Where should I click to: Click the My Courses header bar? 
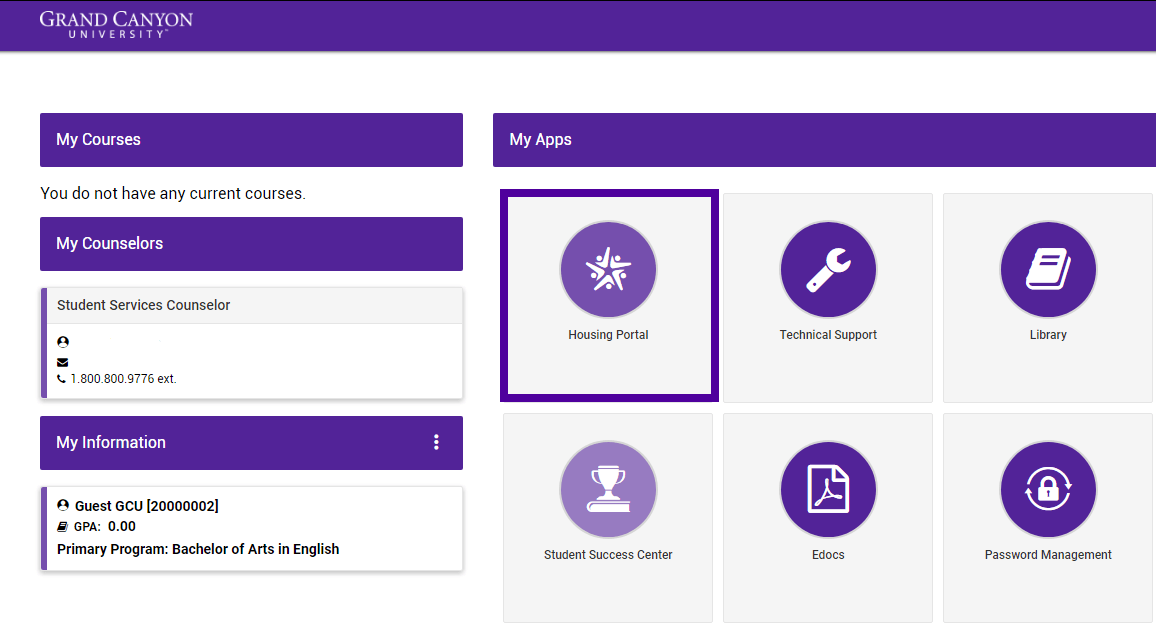250,140
